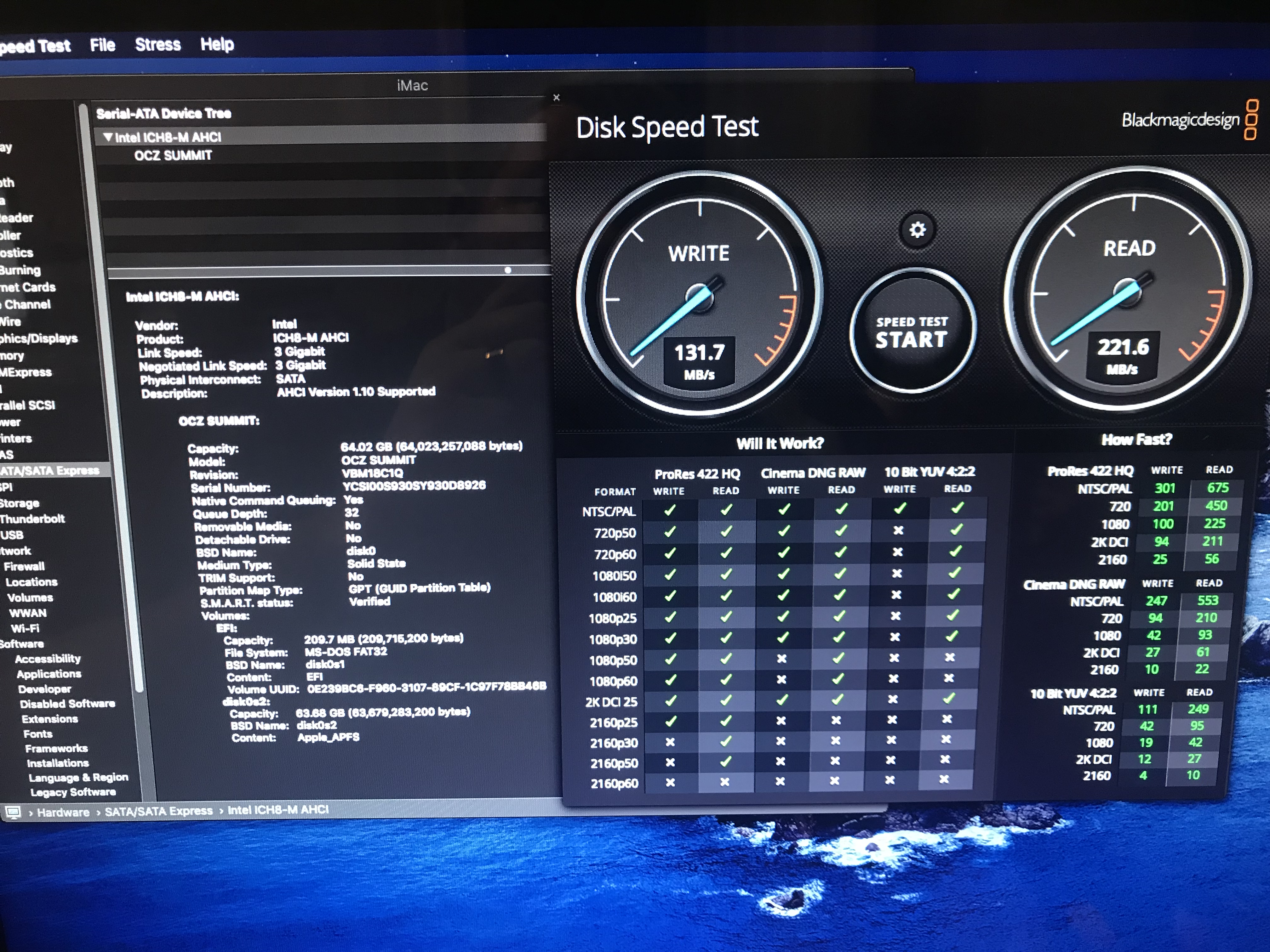Click Hardware in the path bar

tap(63, 812)
